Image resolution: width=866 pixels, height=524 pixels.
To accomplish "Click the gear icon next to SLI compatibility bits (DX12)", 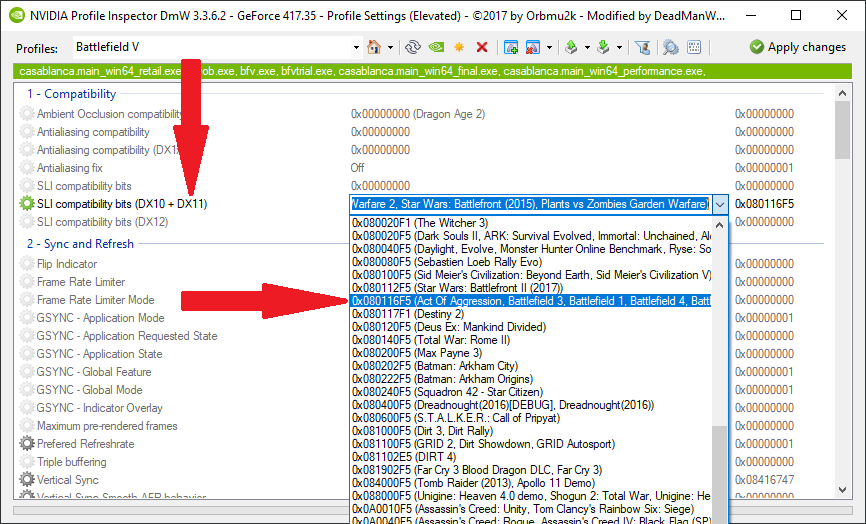I will click(x=27, y=222).
